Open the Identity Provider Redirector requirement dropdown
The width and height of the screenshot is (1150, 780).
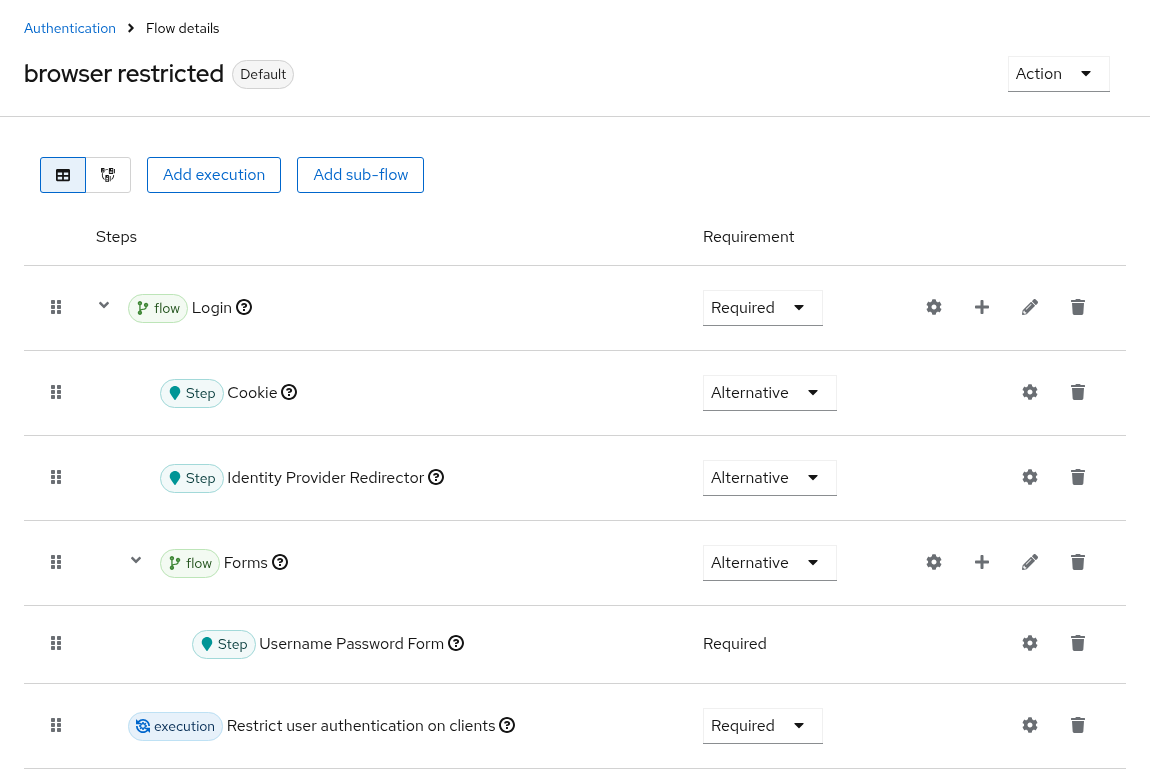coord(770,478)
